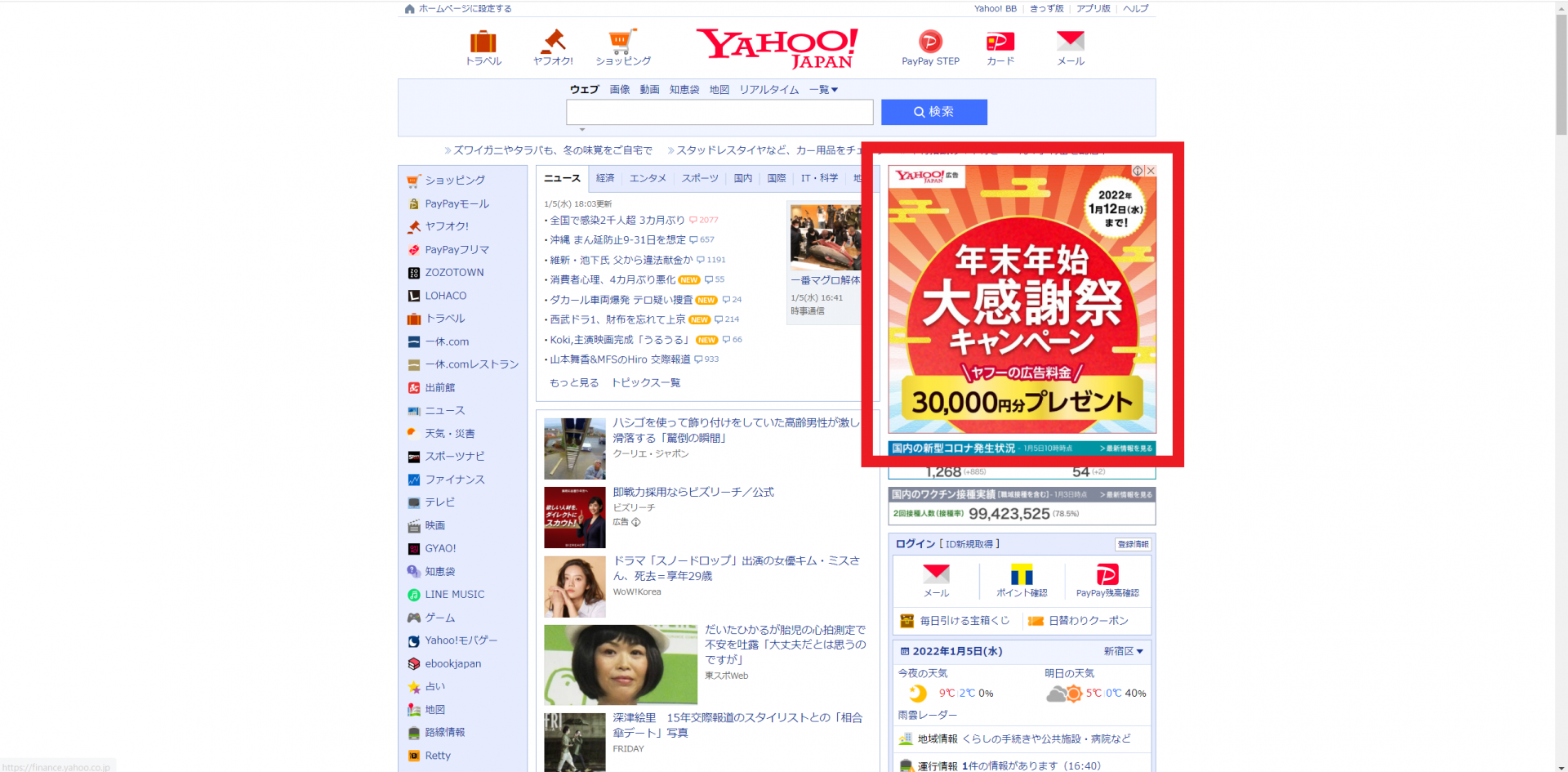Open LOHACO in the left sidebar
The width and height of the screenshot is (1568, 772).
(445, 296)
